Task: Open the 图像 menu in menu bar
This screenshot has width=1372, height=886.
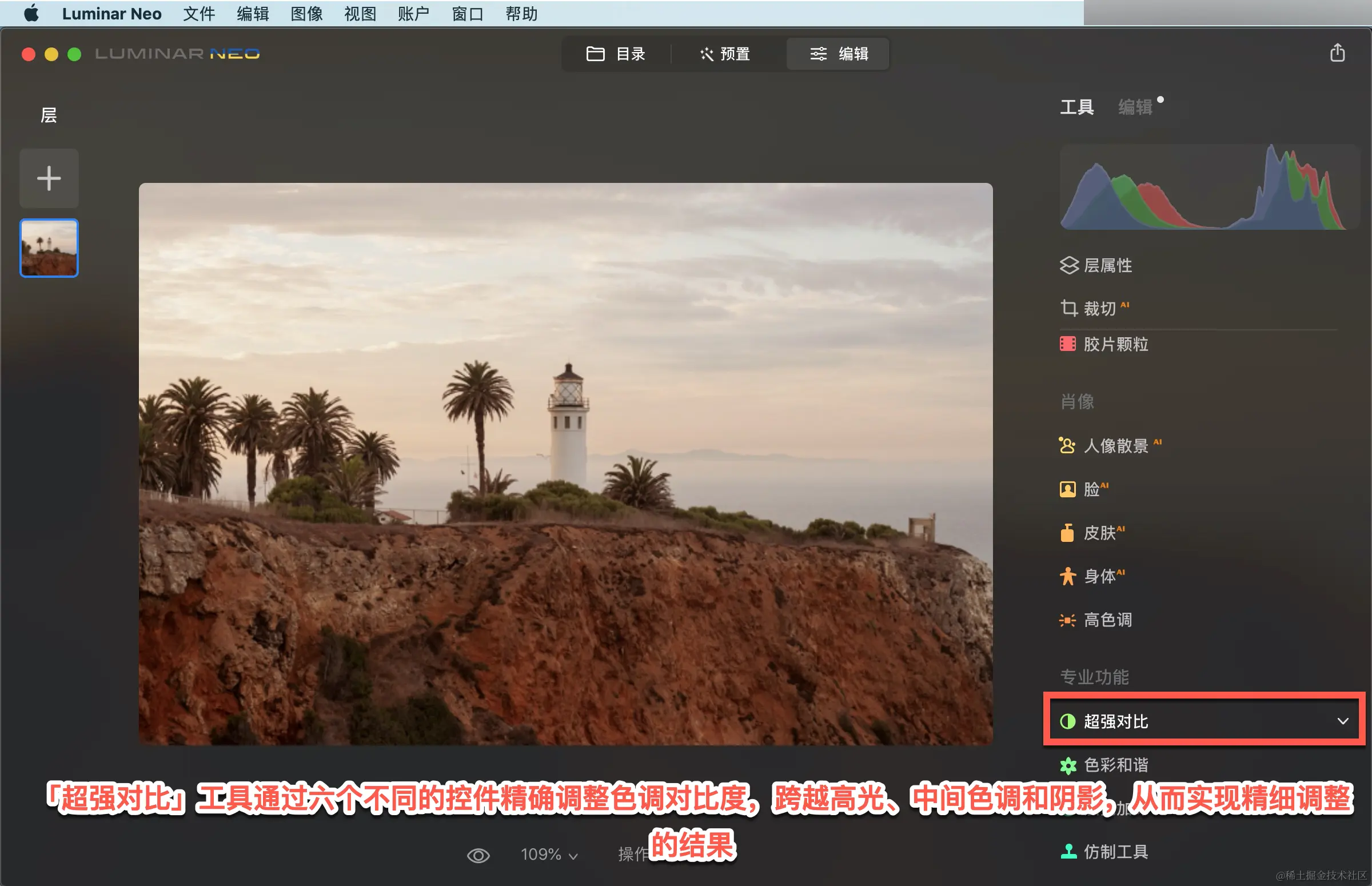Action: point(306,13)
